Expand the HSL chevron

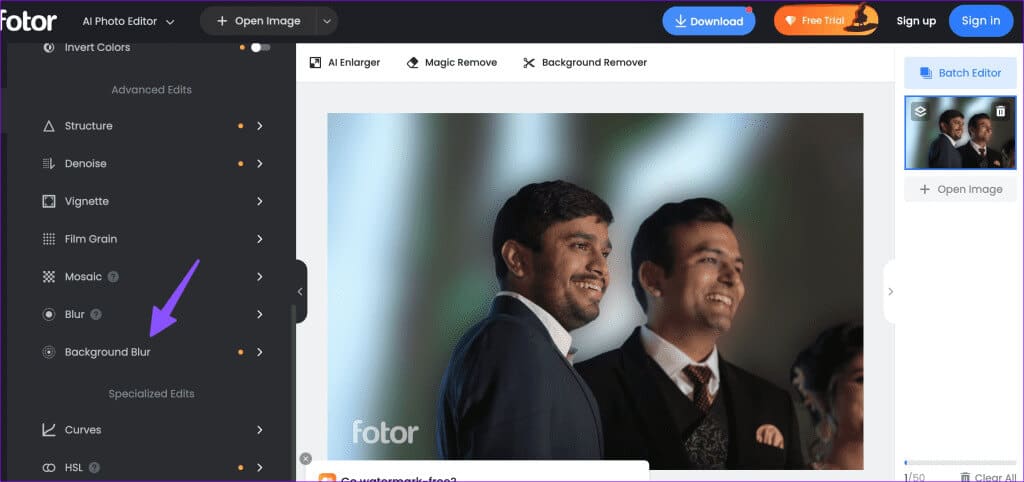pyautogui.click(x=259, y=468)
